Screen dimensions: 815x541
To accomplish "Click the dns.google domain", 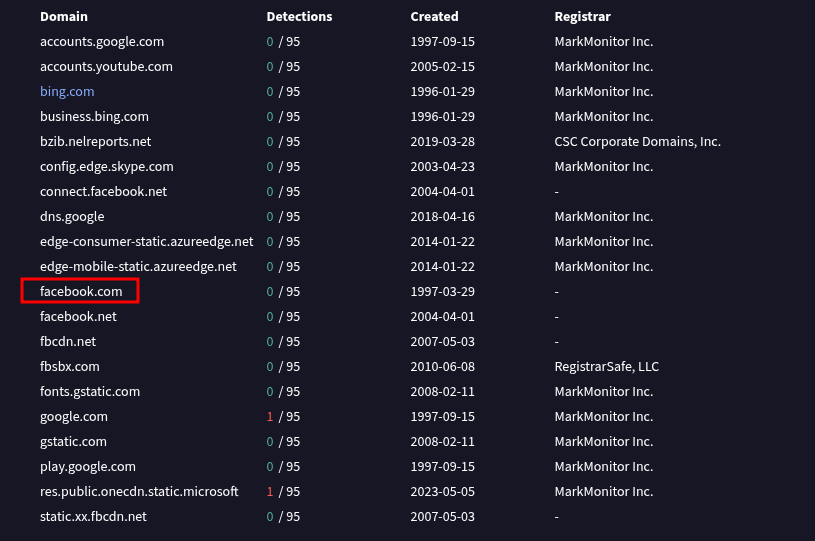I will click(x=72, y=216).
